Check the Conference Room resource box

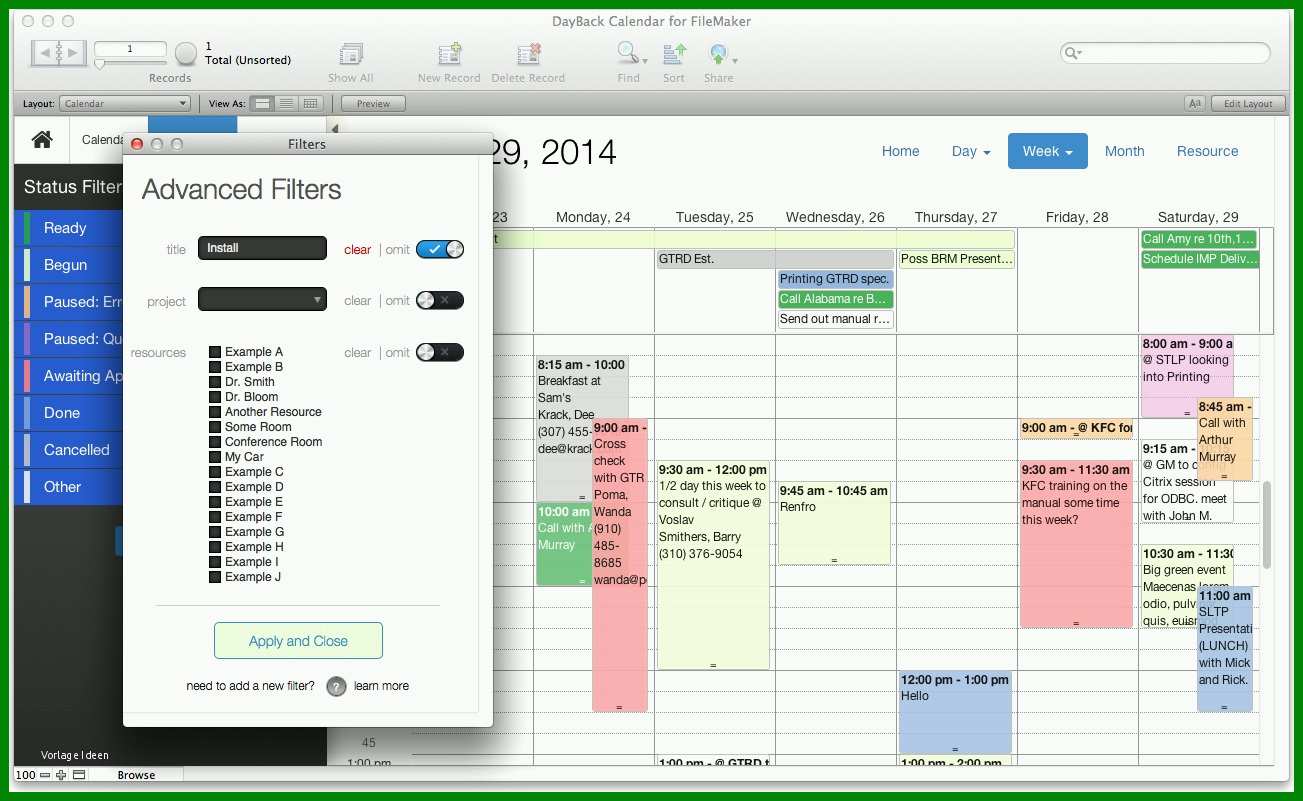(215, 442)
